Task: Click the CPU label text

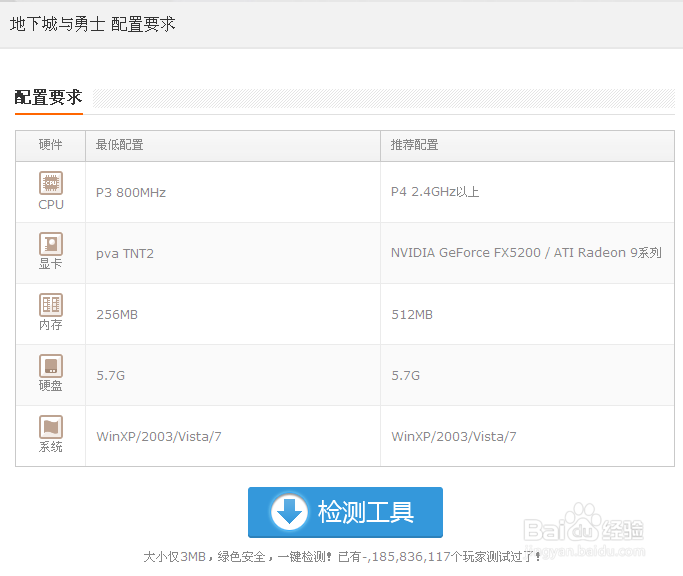Action: (51, 204)
